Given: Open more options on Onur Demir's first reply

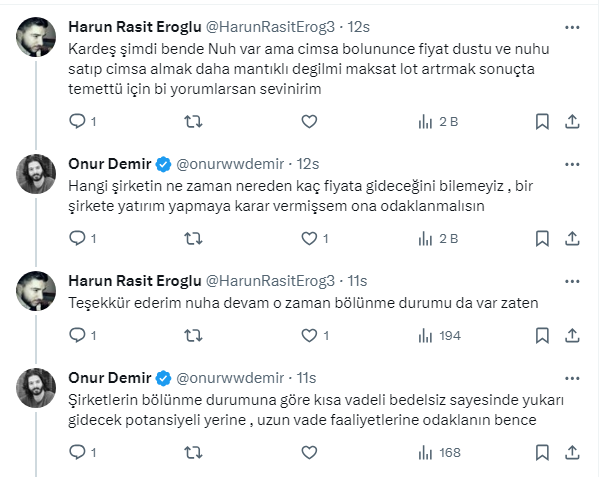Looking at the screenshot, I should [x=571, y=162].
